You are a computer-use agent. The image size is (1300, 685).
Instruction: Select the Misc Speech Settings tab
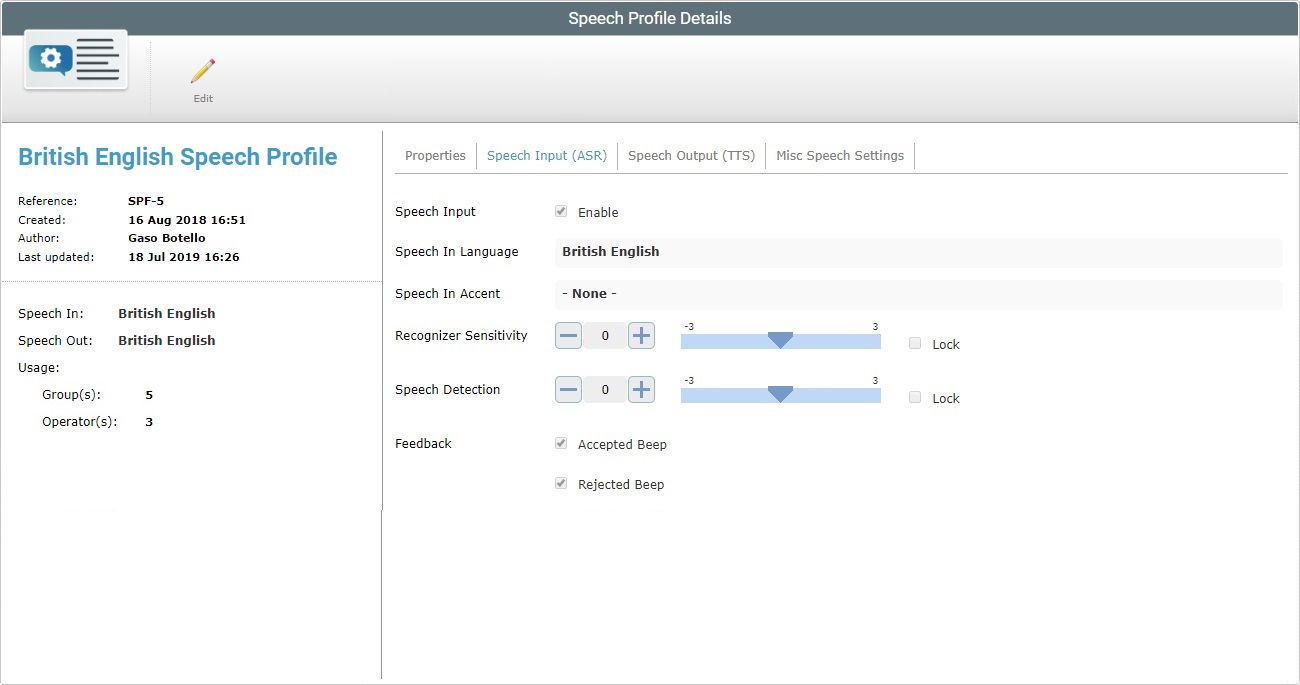click(840, 155)
